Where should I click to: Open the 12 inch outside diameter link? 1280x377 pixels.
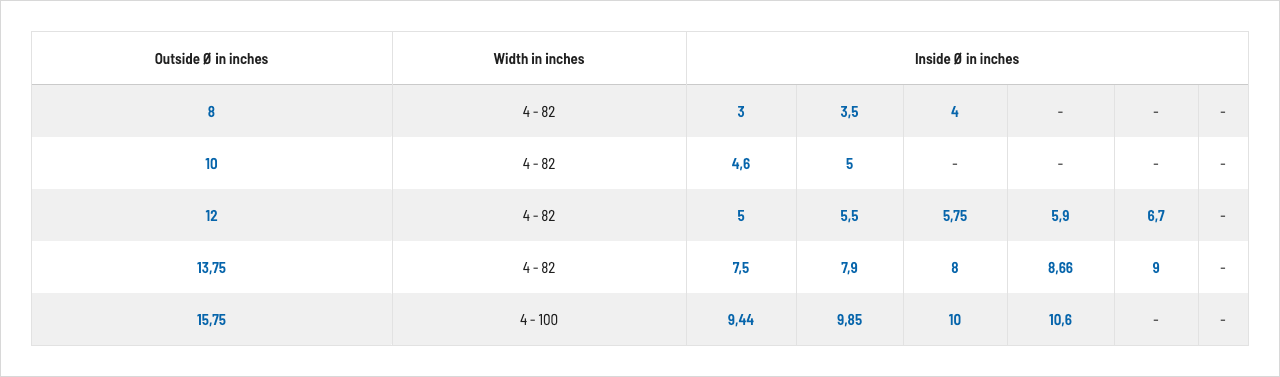[x=211, y=216]
